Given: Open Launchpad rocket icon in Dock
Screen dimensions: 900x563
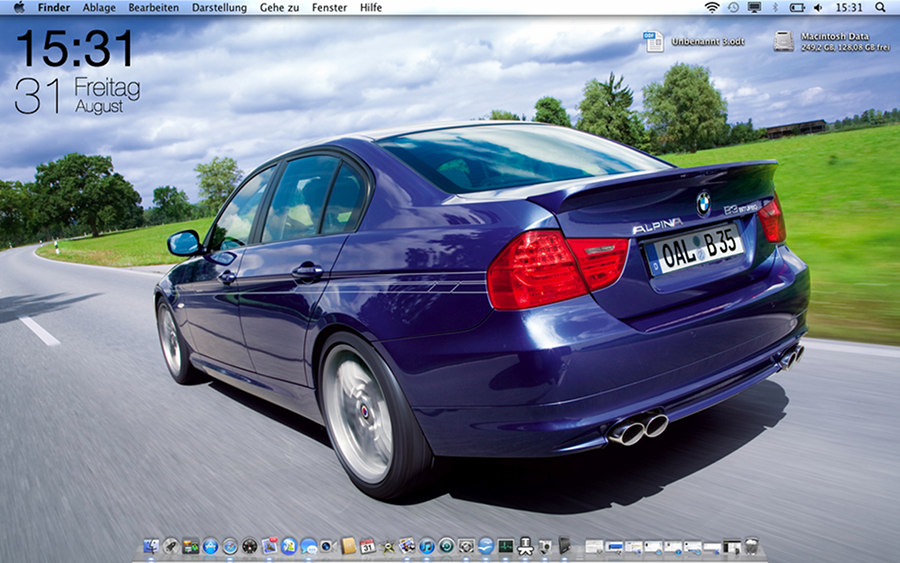Looking at the screenshot, I should [170, 546].
